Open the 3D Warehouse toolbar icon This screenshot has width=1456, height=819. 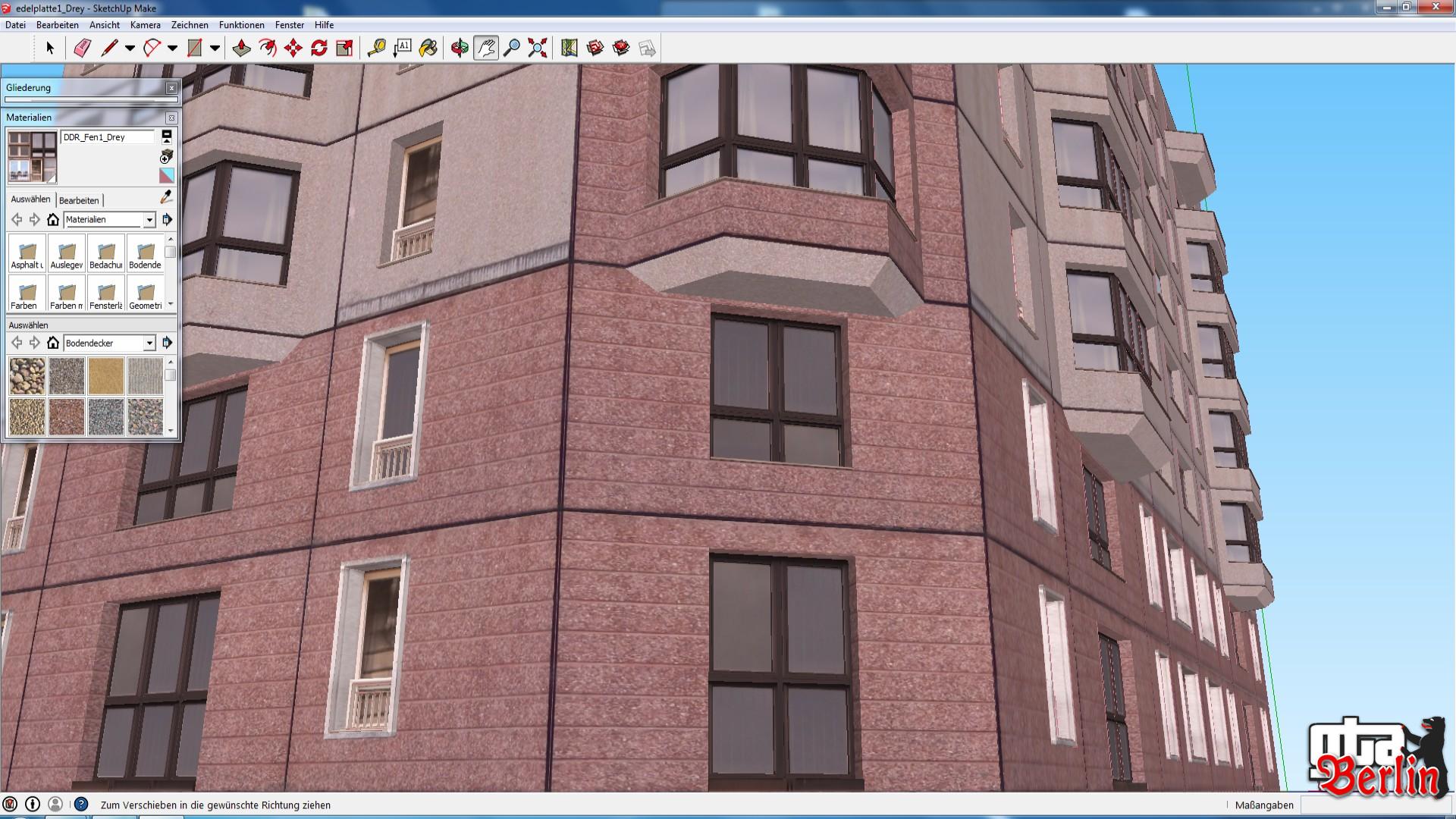(x=595, y=49)
